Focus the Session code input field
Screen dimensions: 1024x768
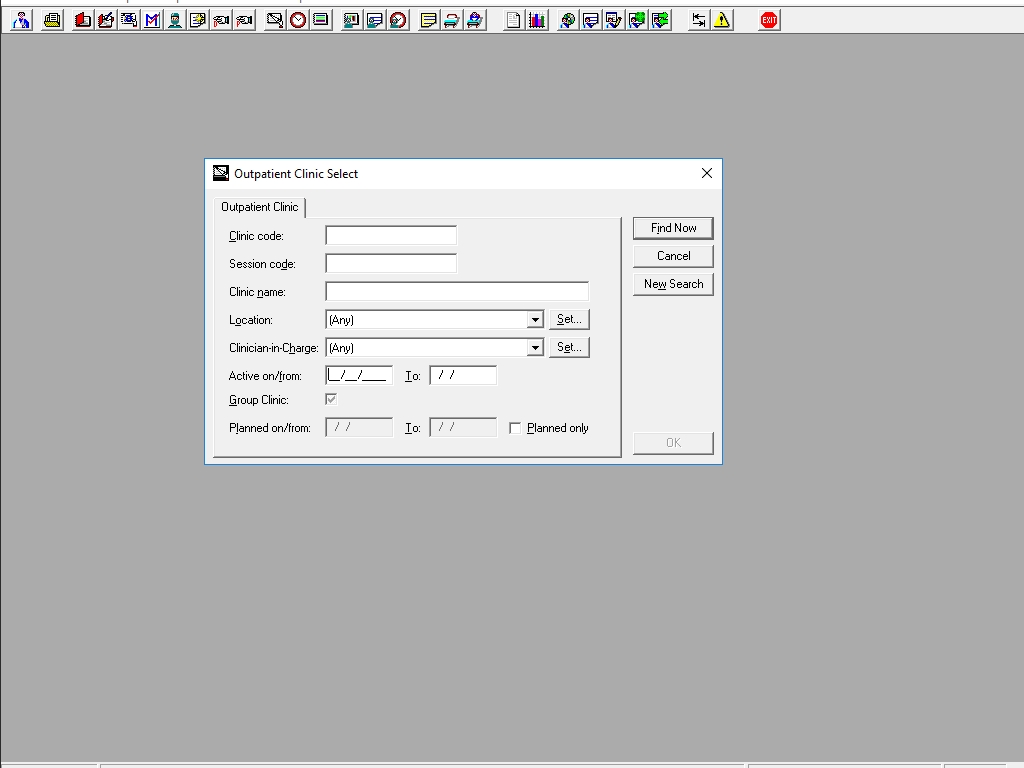coord(391,264)
